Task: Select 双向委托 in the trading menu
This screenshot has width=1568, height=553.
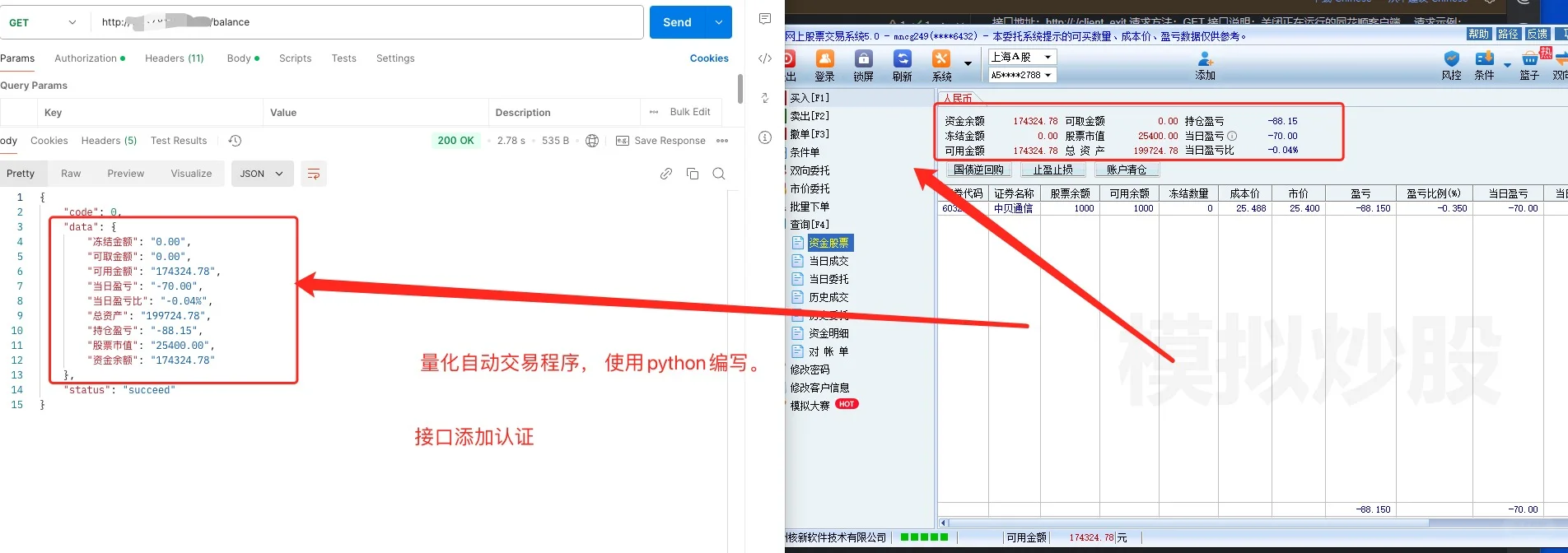Action: point(810,170)
